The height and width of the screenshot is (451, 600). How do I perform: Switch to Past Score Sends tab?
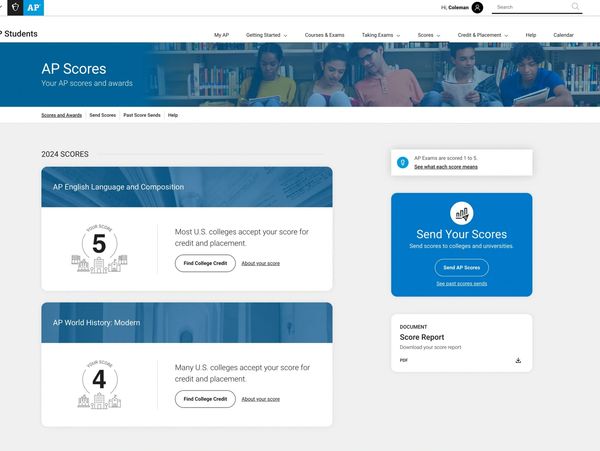click(x=142, y=115)
